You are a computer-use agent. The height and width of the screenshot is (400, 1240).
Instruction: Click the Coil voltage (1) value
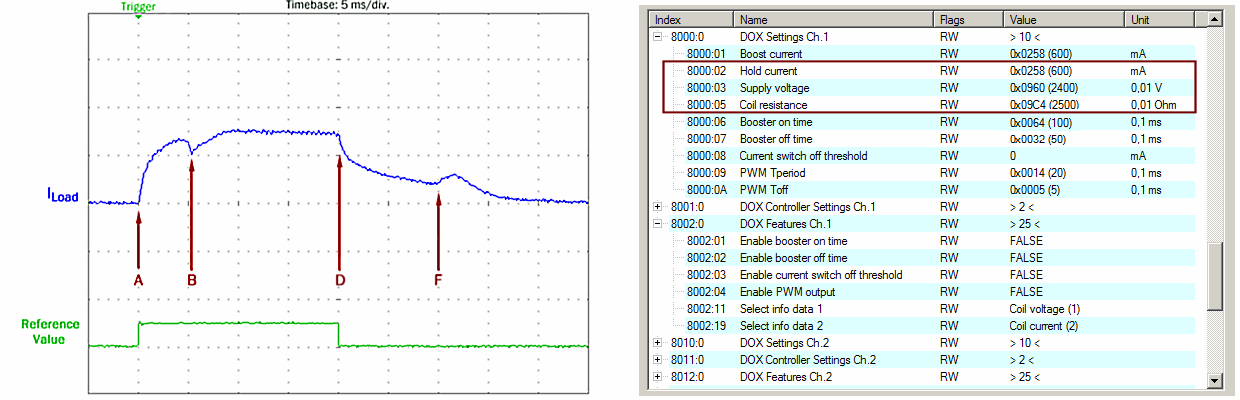click(x=1045, y=309)
